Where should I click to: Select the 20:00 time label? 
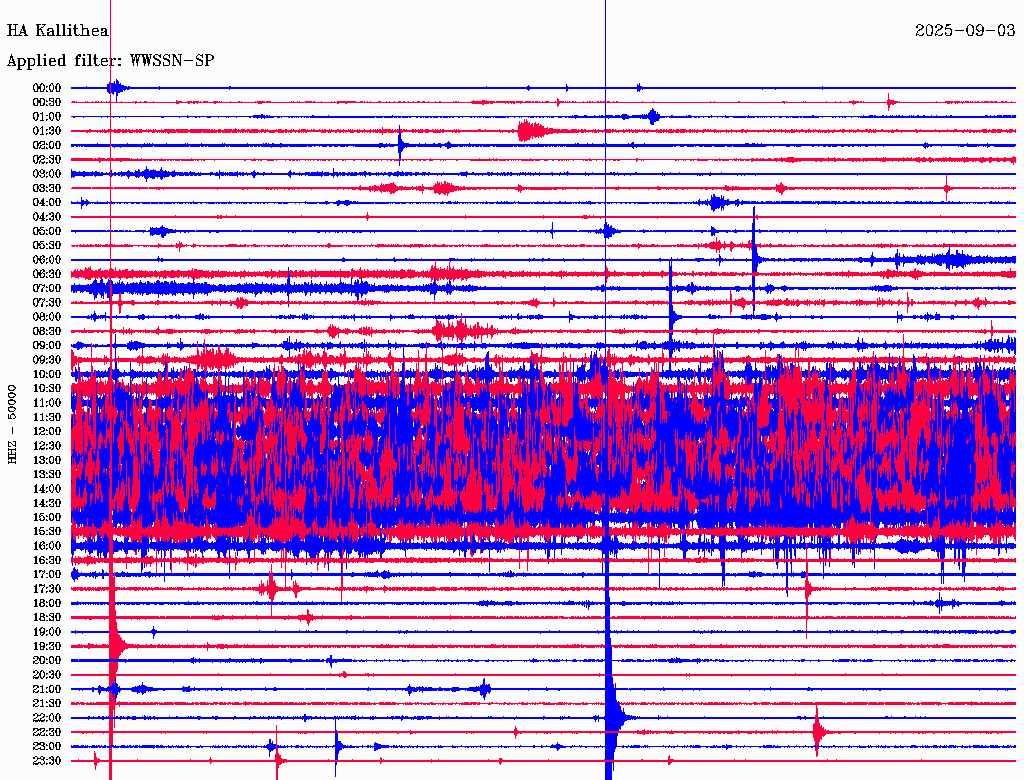(47, 660)
